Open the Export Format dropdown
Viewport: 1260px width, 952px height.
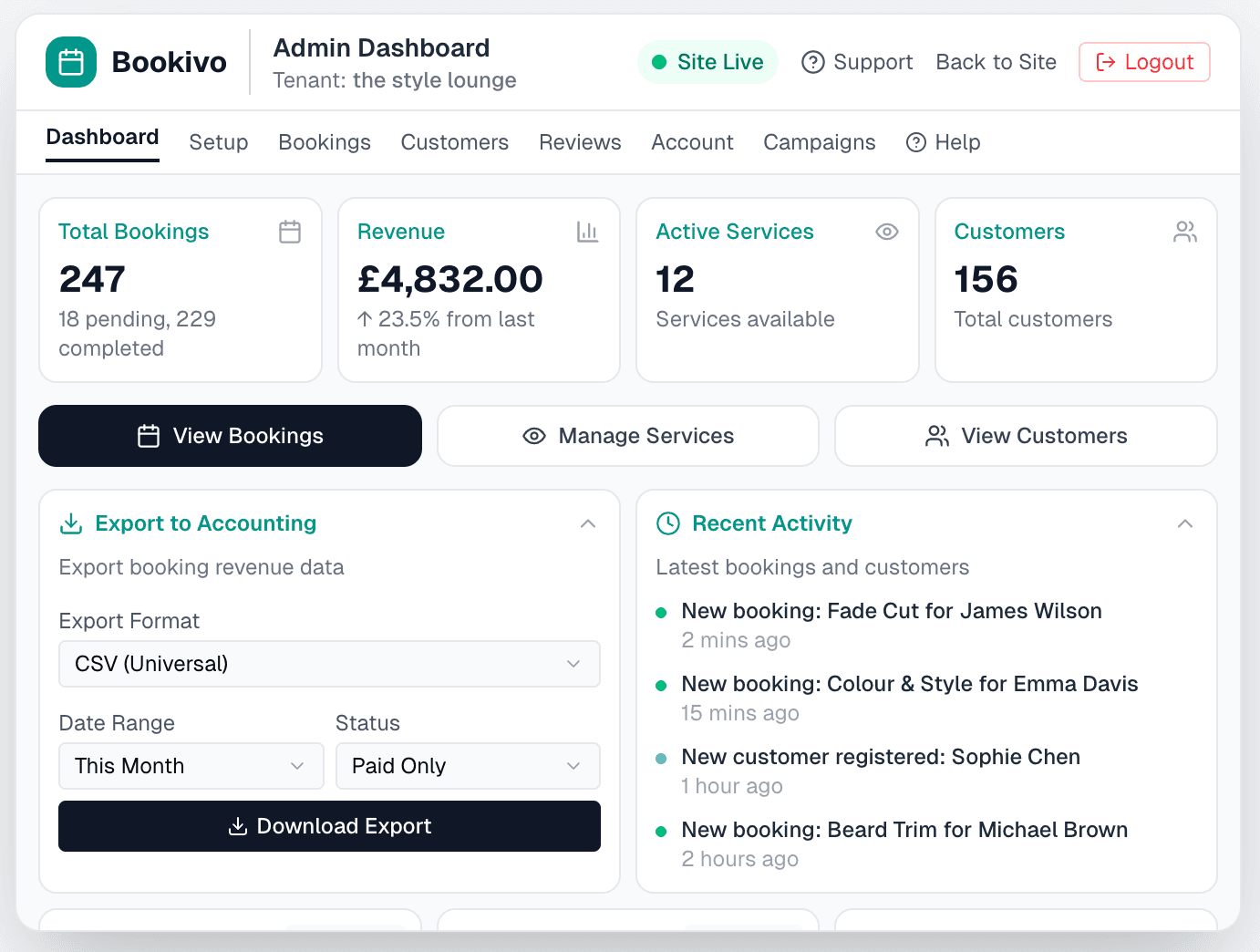tap(329, 664)
